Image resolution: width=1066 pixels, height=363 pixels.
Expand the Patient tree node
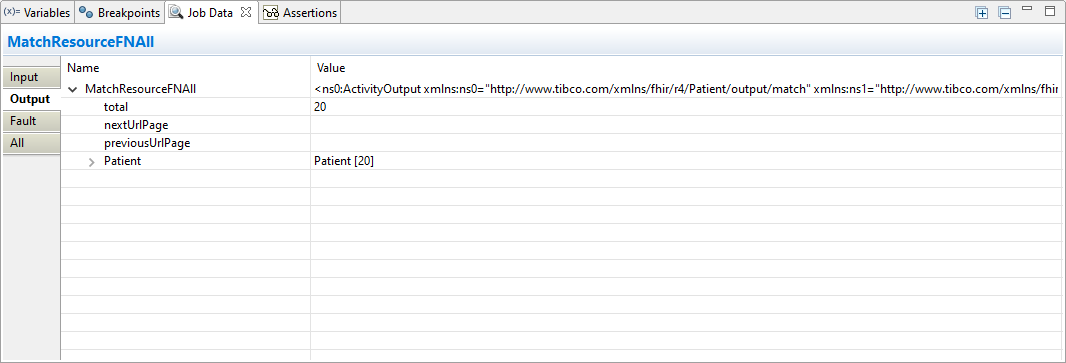click(x=92, y=162)
